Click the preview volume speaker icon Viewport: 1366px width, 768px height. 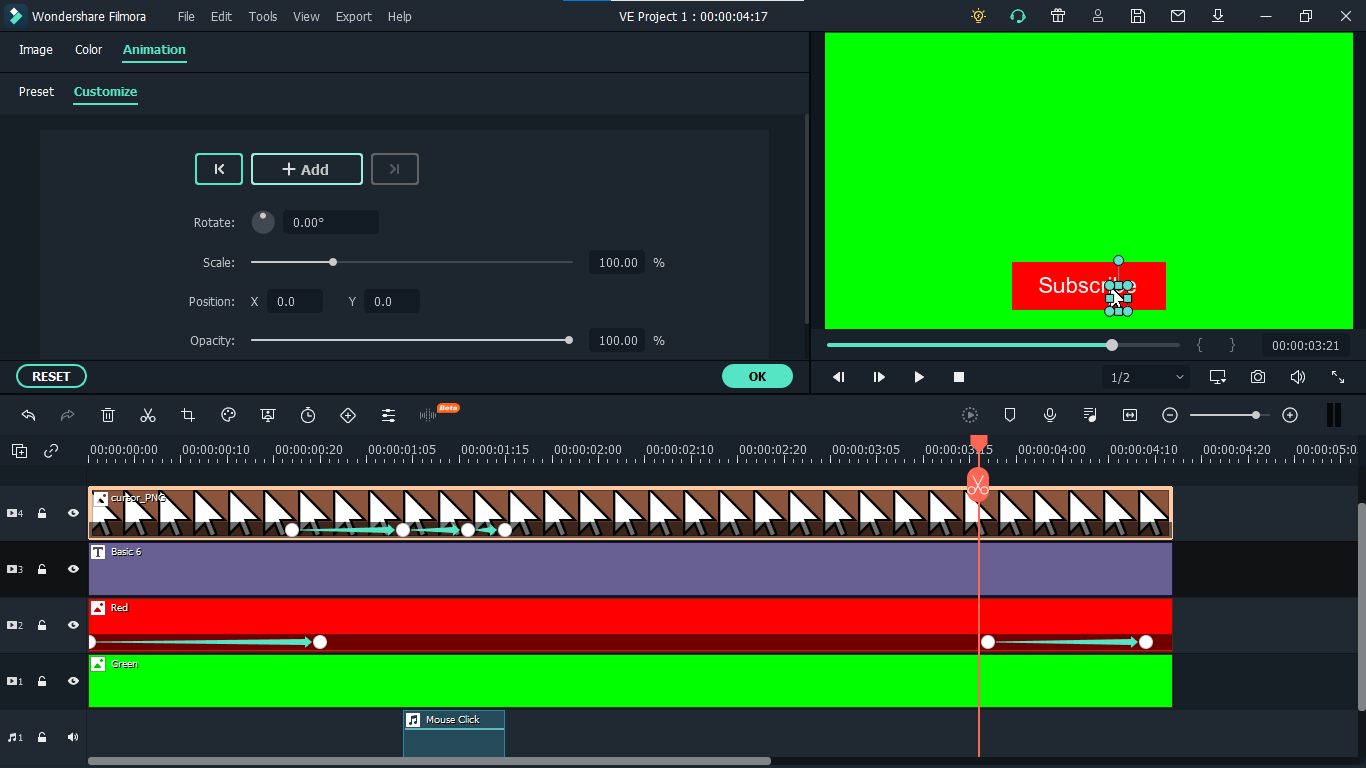click(x=1298, y=377)
